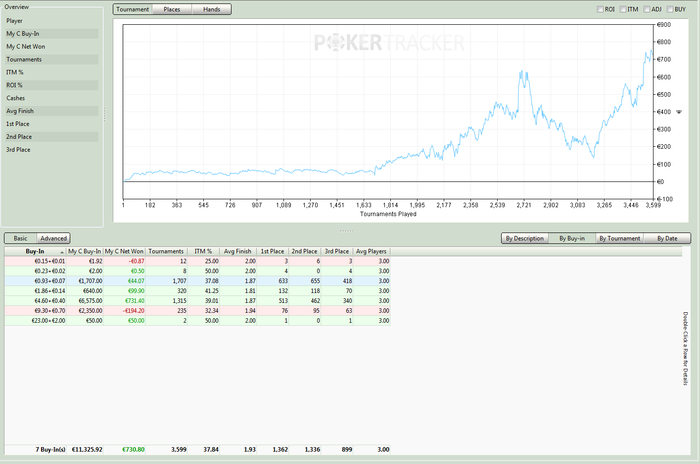Switch to the Tournament graph tab
700x464 pixels.
point(133,9)
